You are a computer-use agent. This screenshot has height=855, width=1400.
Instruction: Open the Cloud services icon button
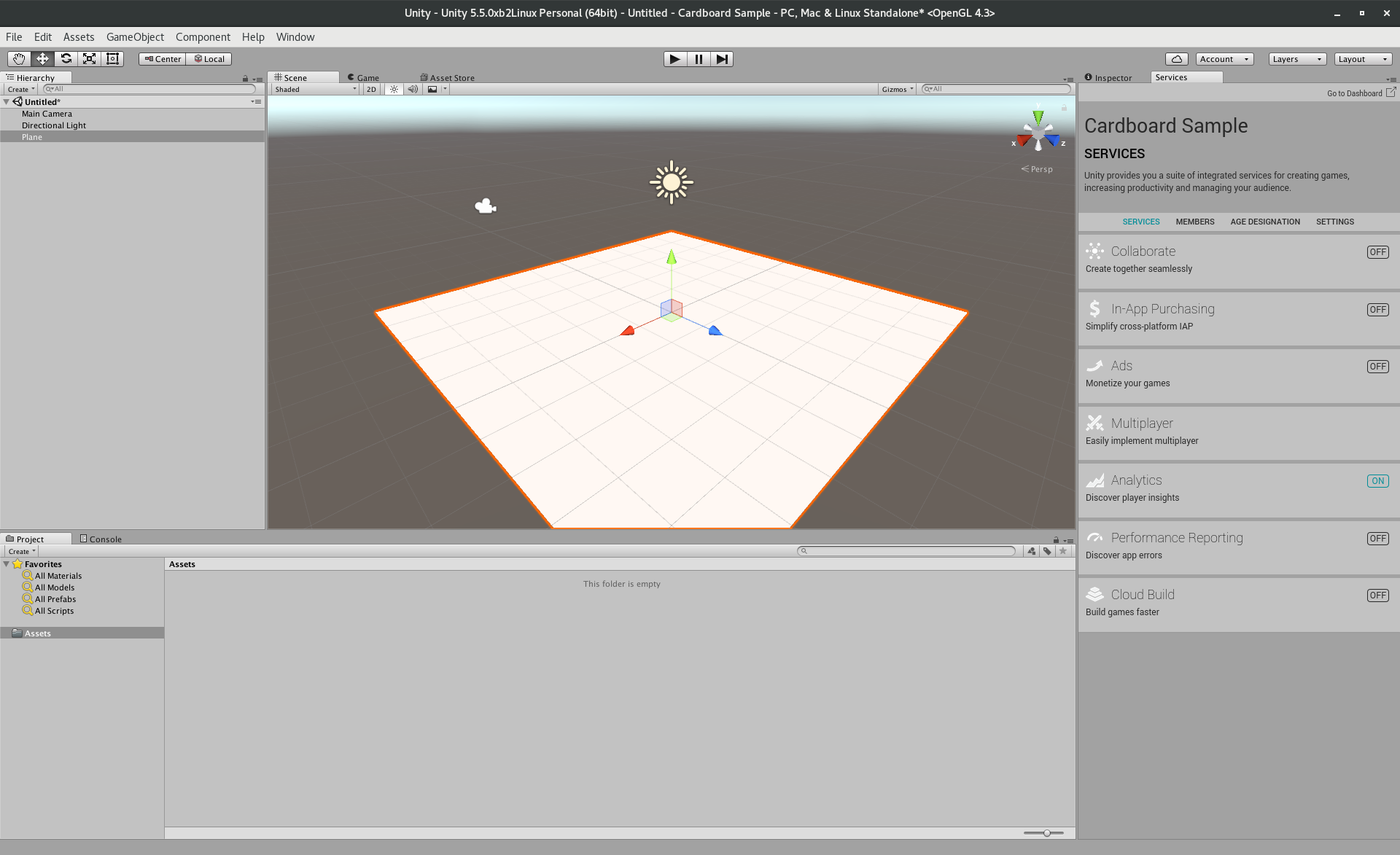[1176, 59]
